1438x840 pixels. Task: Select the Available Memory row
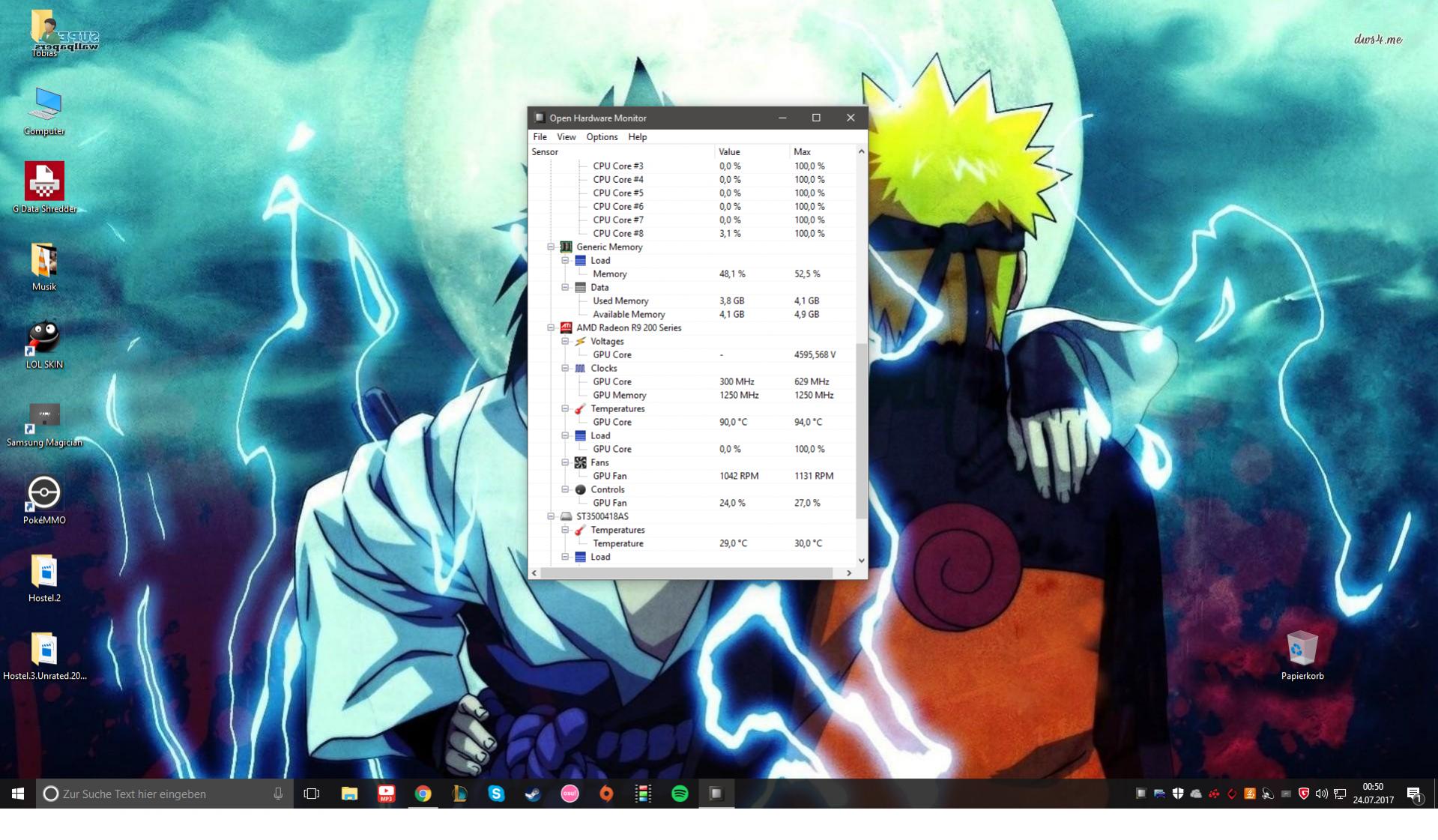click(692, 314)
